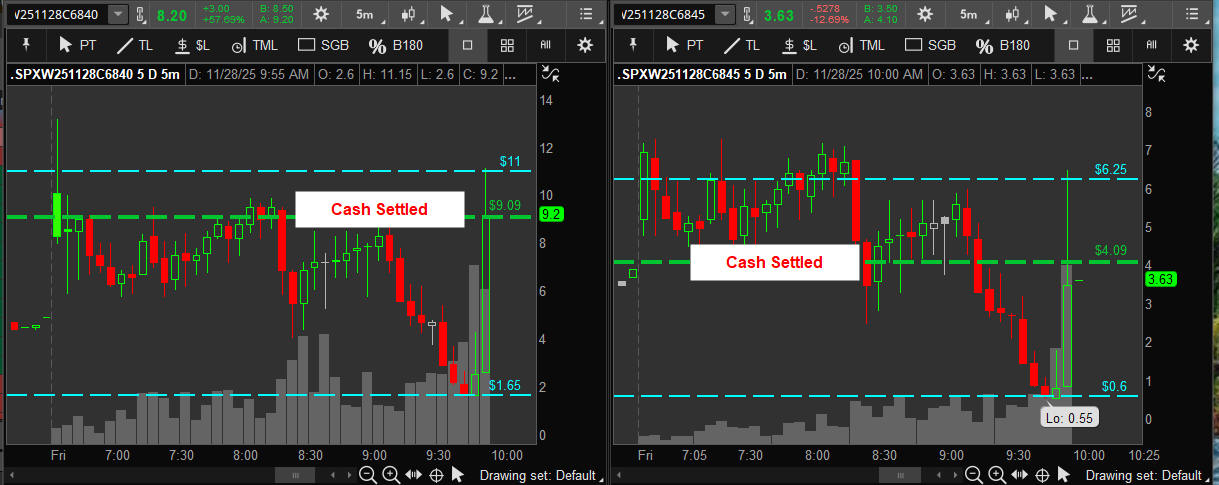1219x485 pixels.
Task: Open candlestick chart style menu in 6840 chart
Action: click(407, 15)
